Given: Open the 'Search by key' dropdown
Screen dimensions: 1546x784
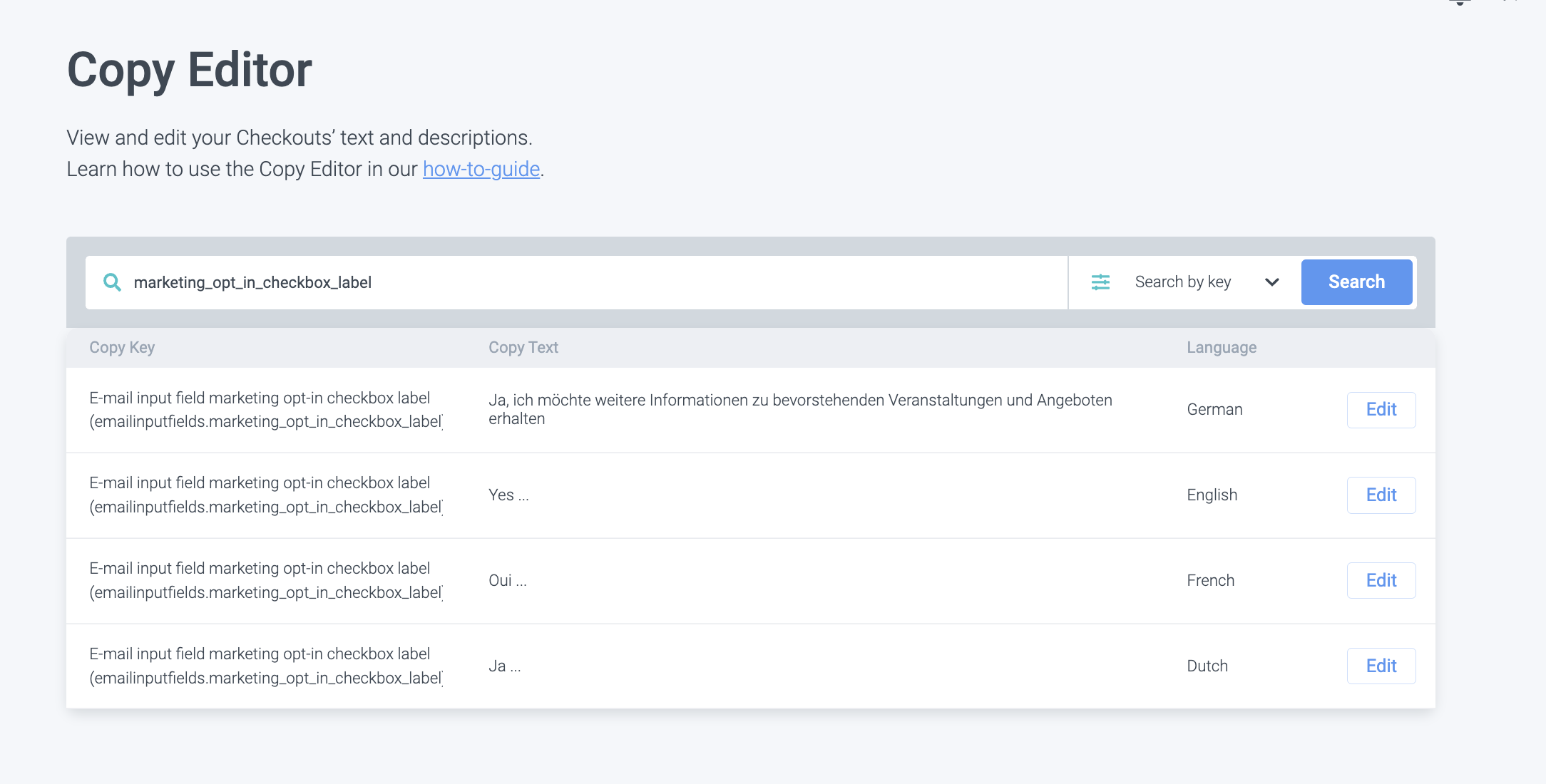Looking at the screenshot, I should click(x=1183, y=282).
